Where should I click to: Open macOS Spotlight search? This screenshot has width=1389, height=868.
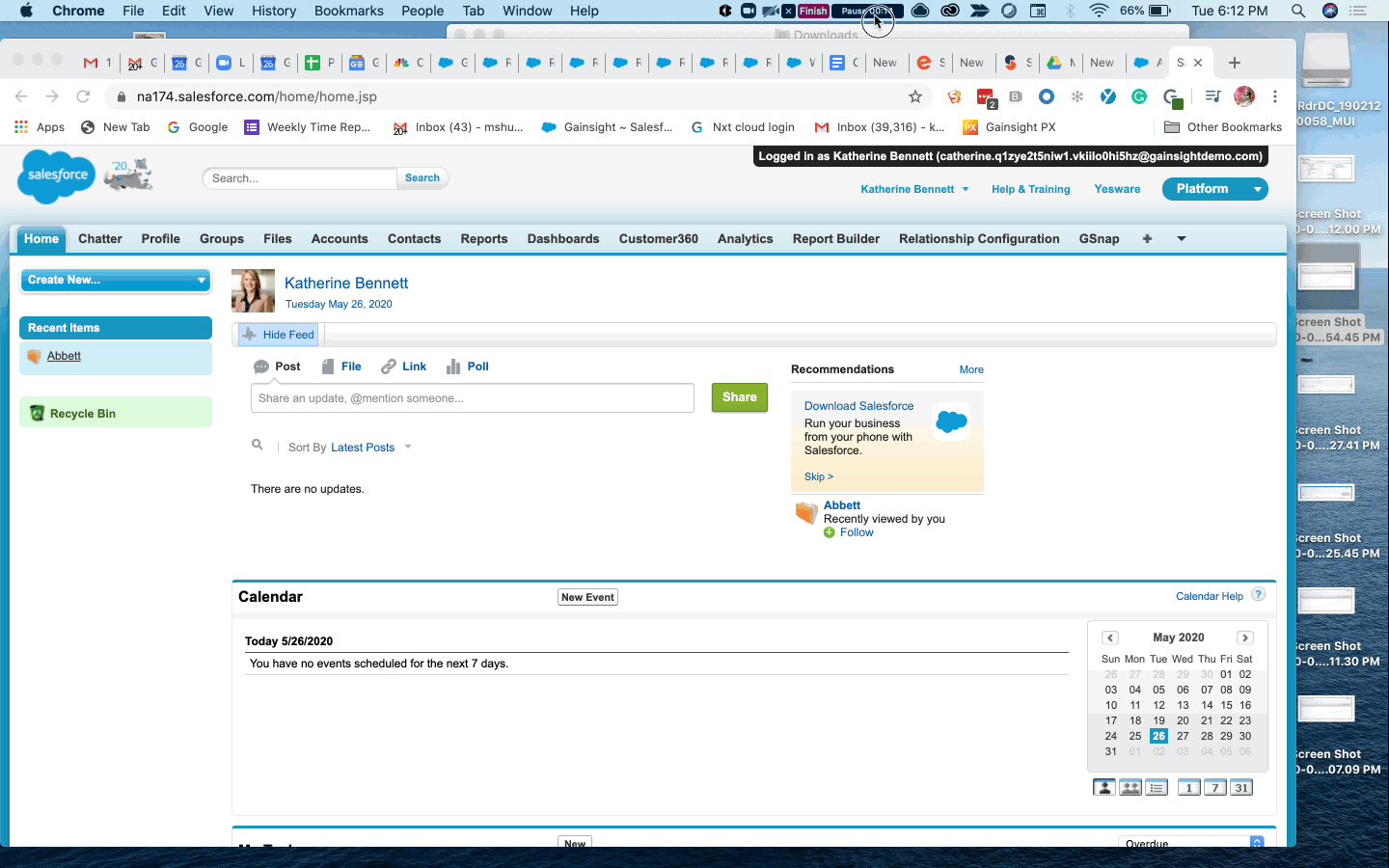(x=1298, y=11)
